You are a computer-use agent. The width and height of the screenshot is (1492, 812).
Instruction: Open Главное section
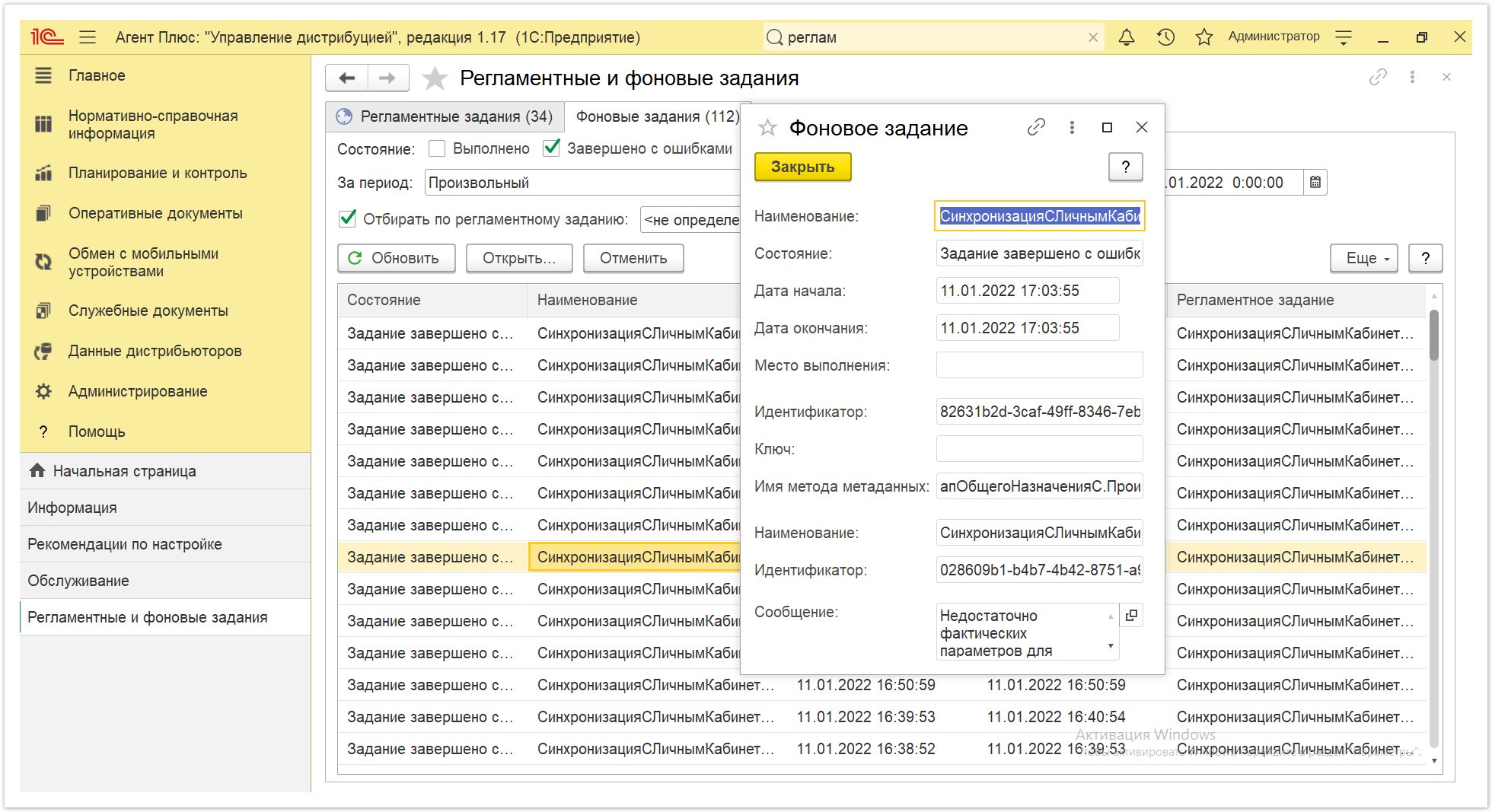point(165,75)
